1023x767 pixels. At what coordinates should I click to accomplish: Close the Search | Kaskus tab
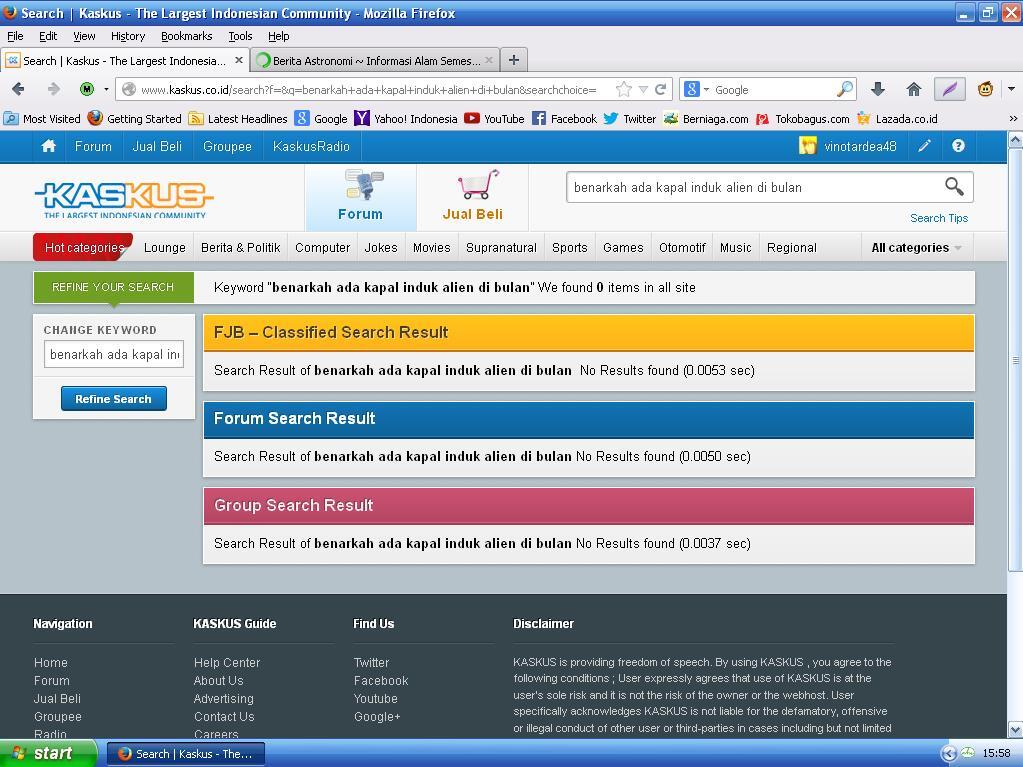point(239,60)
